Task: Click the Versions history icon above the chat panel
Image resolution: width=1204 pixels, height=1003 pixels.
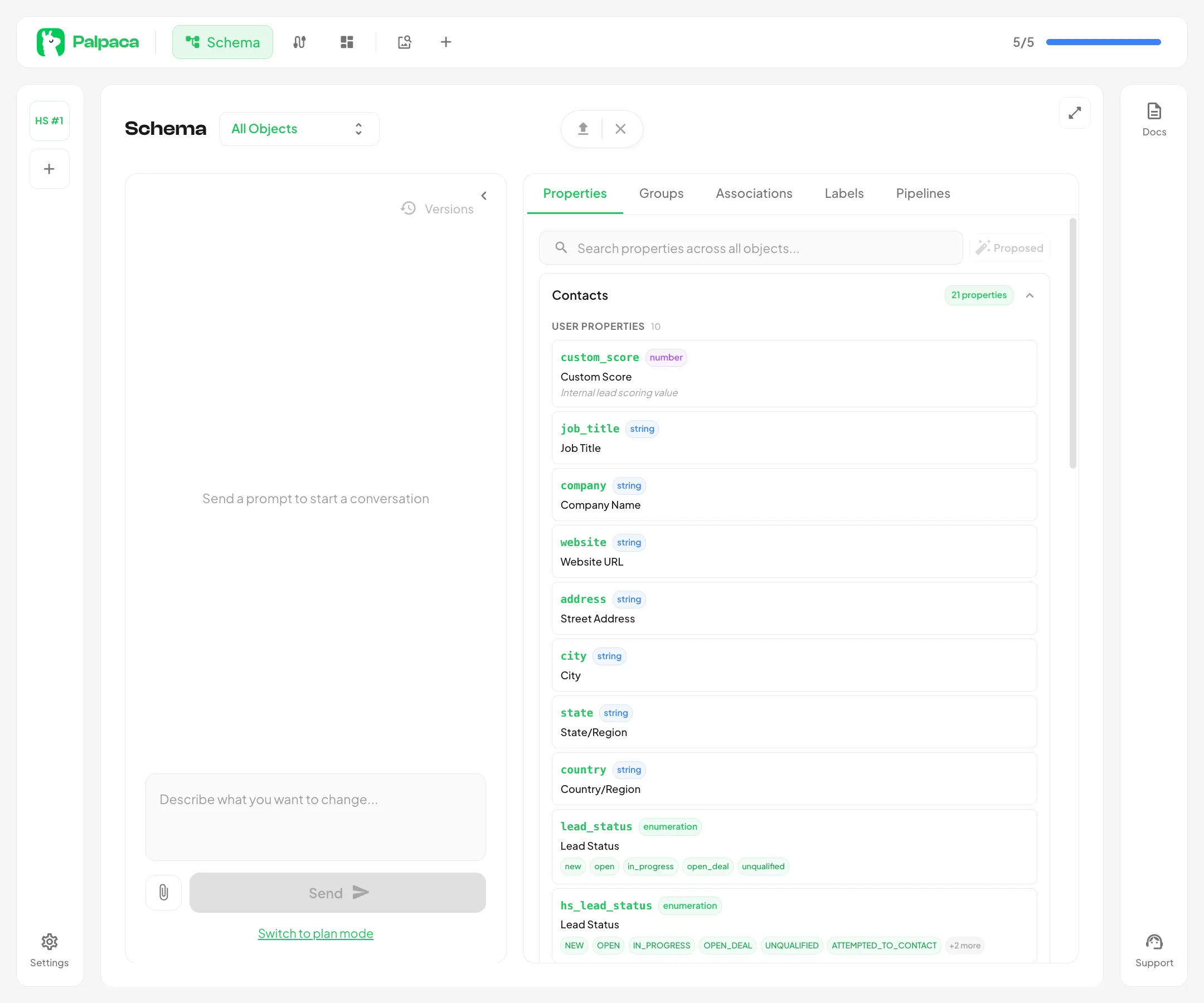Action: [x=408, y=208]
